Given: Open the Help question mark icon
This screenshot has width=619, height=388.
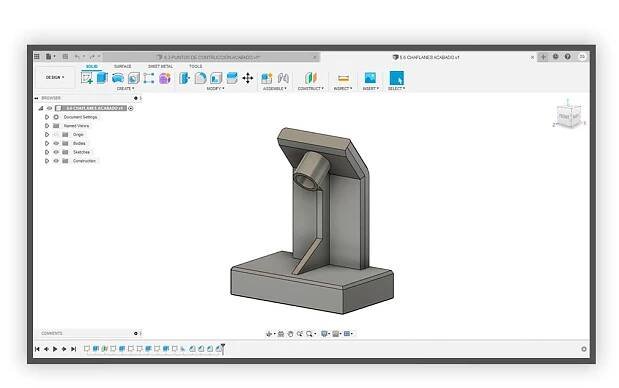Looking at the screenshot, I should tap(567, 57).
